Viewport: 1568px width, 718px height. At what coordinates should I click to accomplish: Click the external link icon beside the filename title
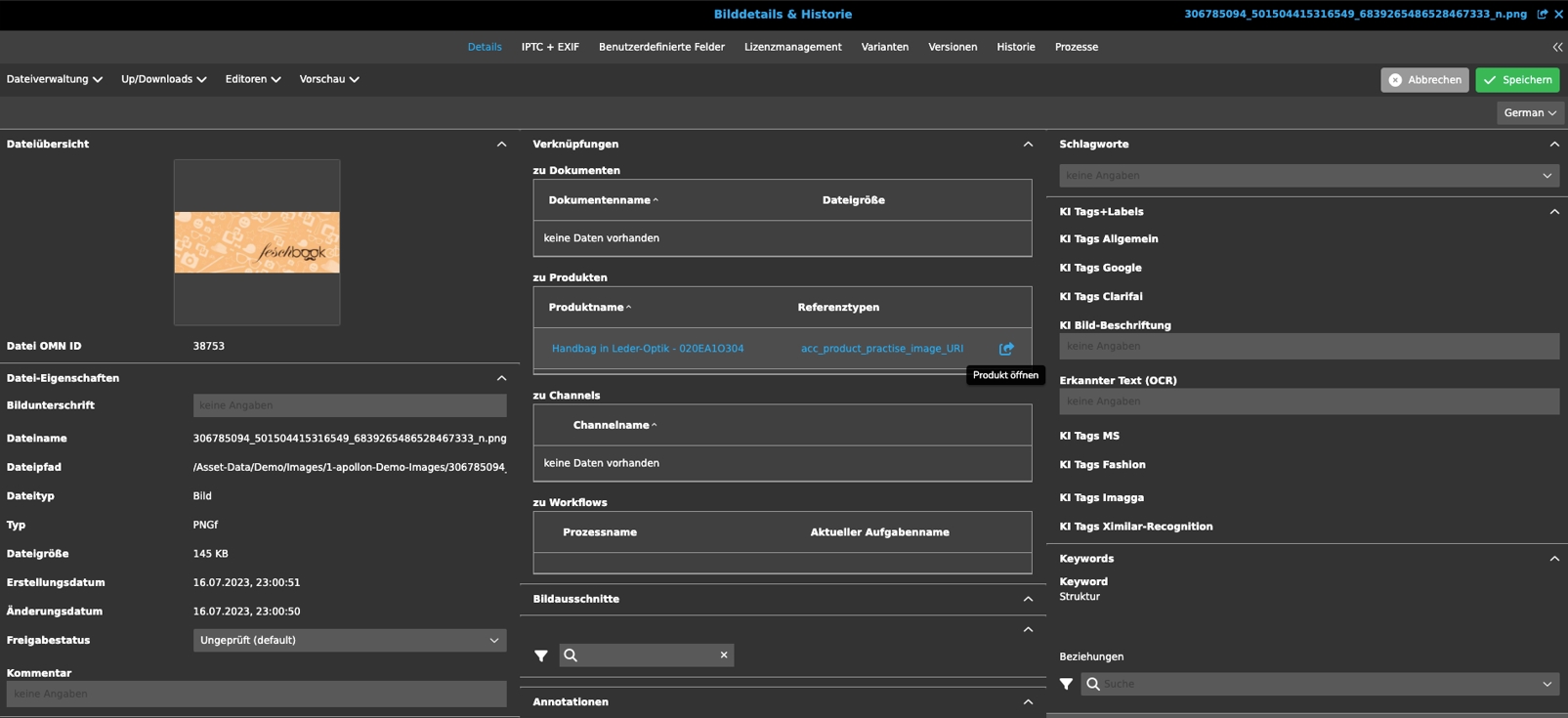click(1543, 14)
